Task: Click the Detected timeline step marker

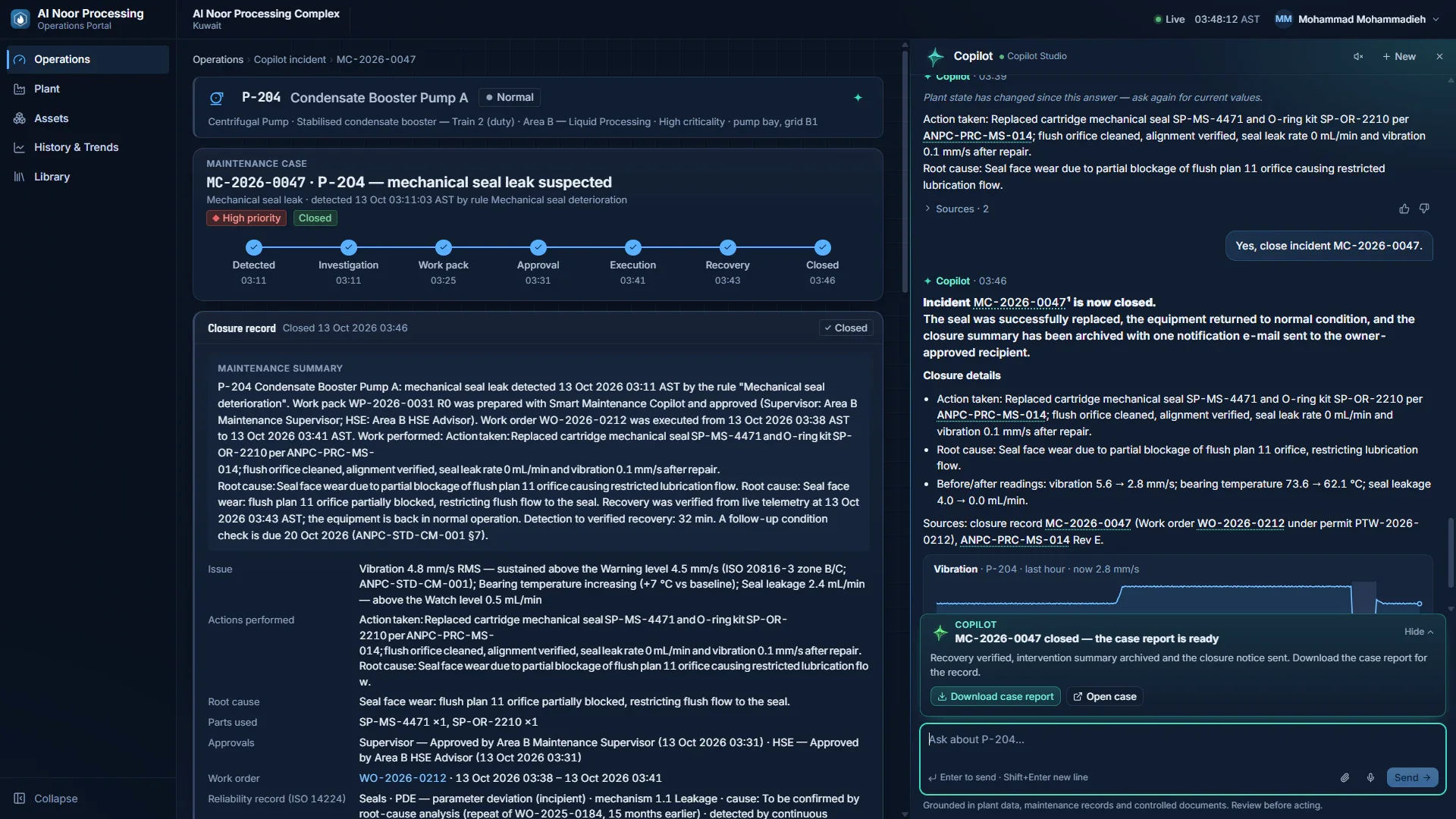Action: coord(254,247)
